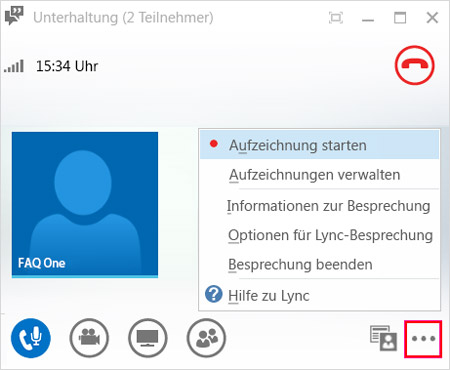Select Besprechung beenden
This screenshot has height=370, width=450.
click(x=319, y=264)
